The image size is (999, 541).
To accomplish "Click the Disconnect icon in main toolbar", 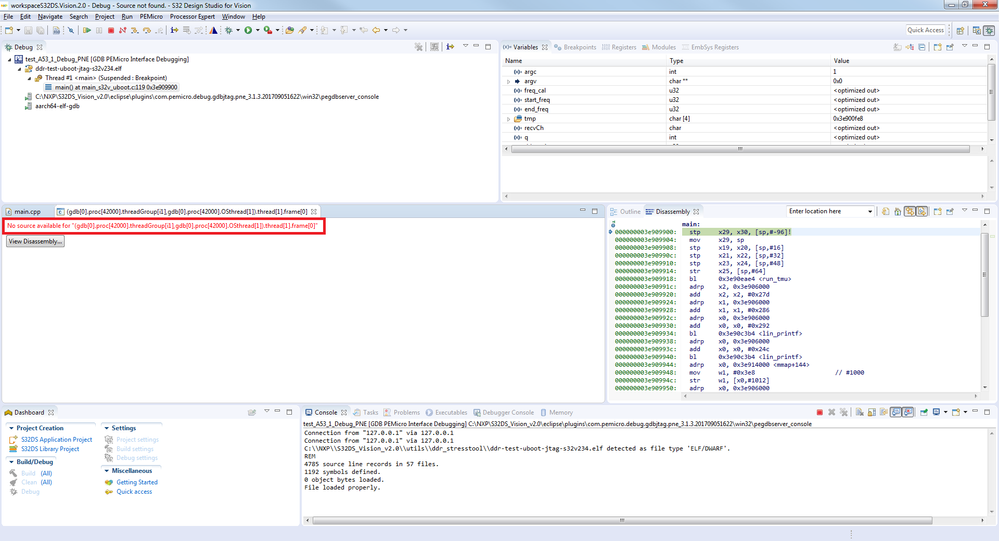I will click(122, 30).
